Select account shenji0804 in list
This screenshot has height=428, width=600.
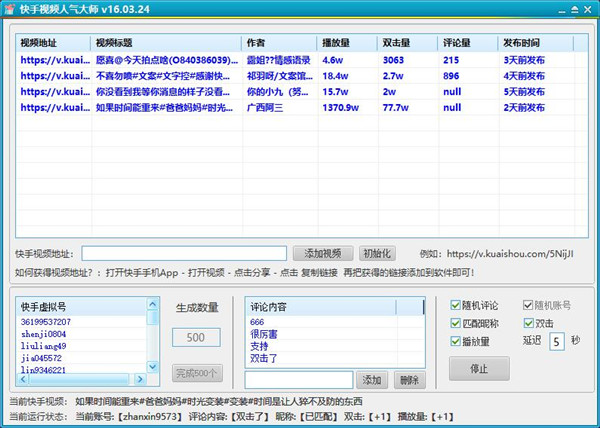(43, 334)
